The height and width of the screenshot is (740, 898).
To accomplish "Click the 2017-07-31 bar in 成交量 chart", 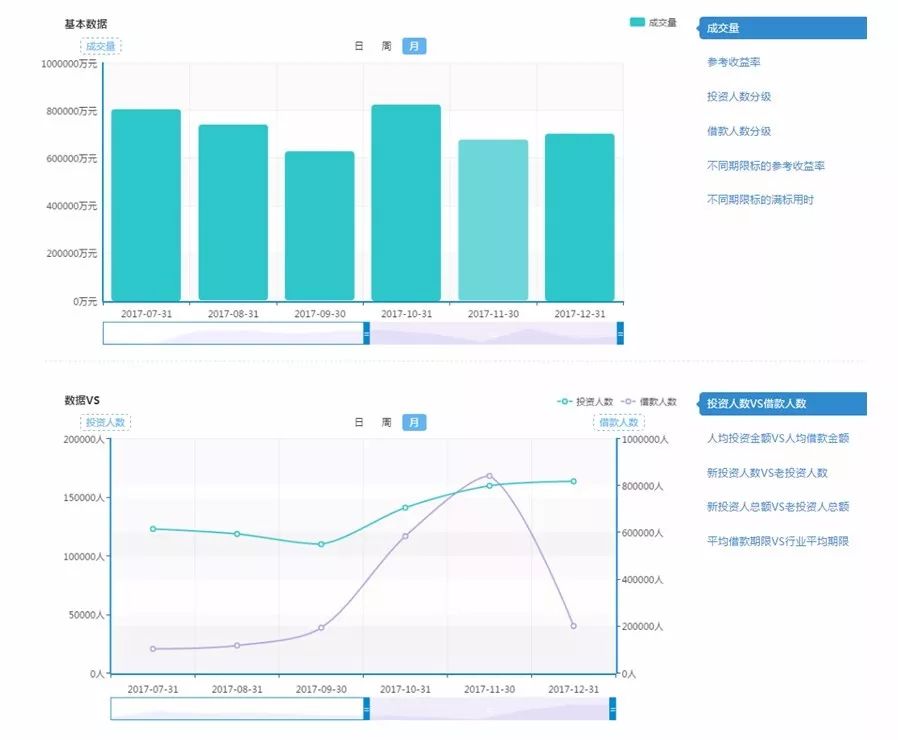I will (146, 205).
